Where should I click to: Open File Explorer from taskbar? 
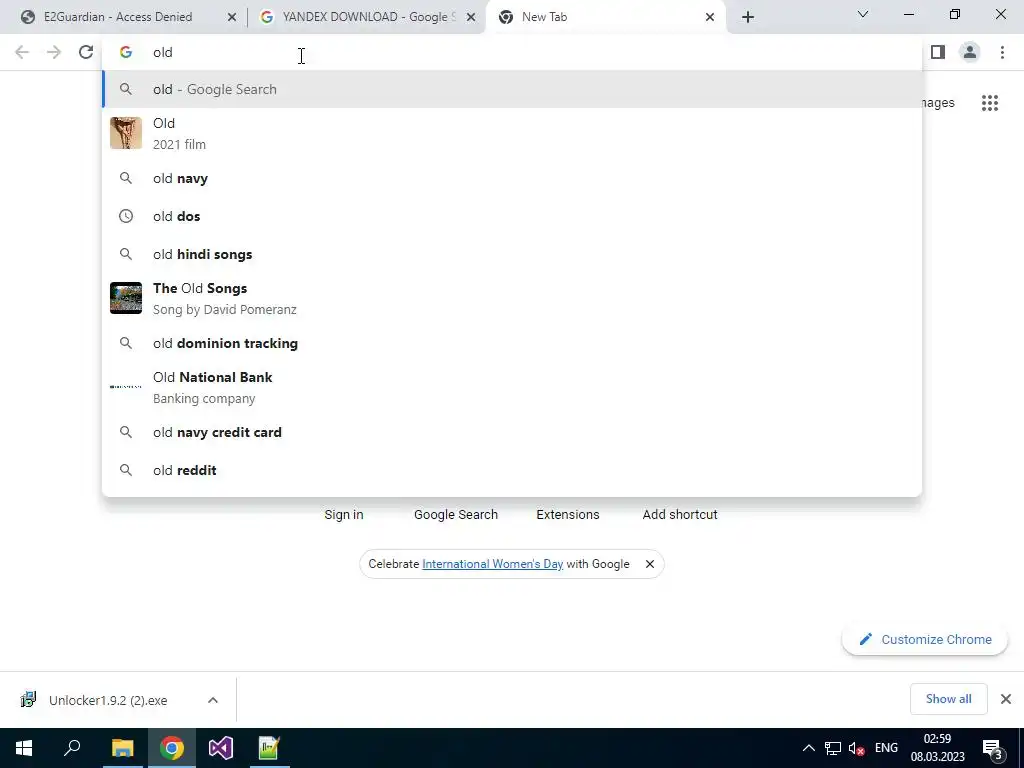pyautogui.click(x=122, y=748)
